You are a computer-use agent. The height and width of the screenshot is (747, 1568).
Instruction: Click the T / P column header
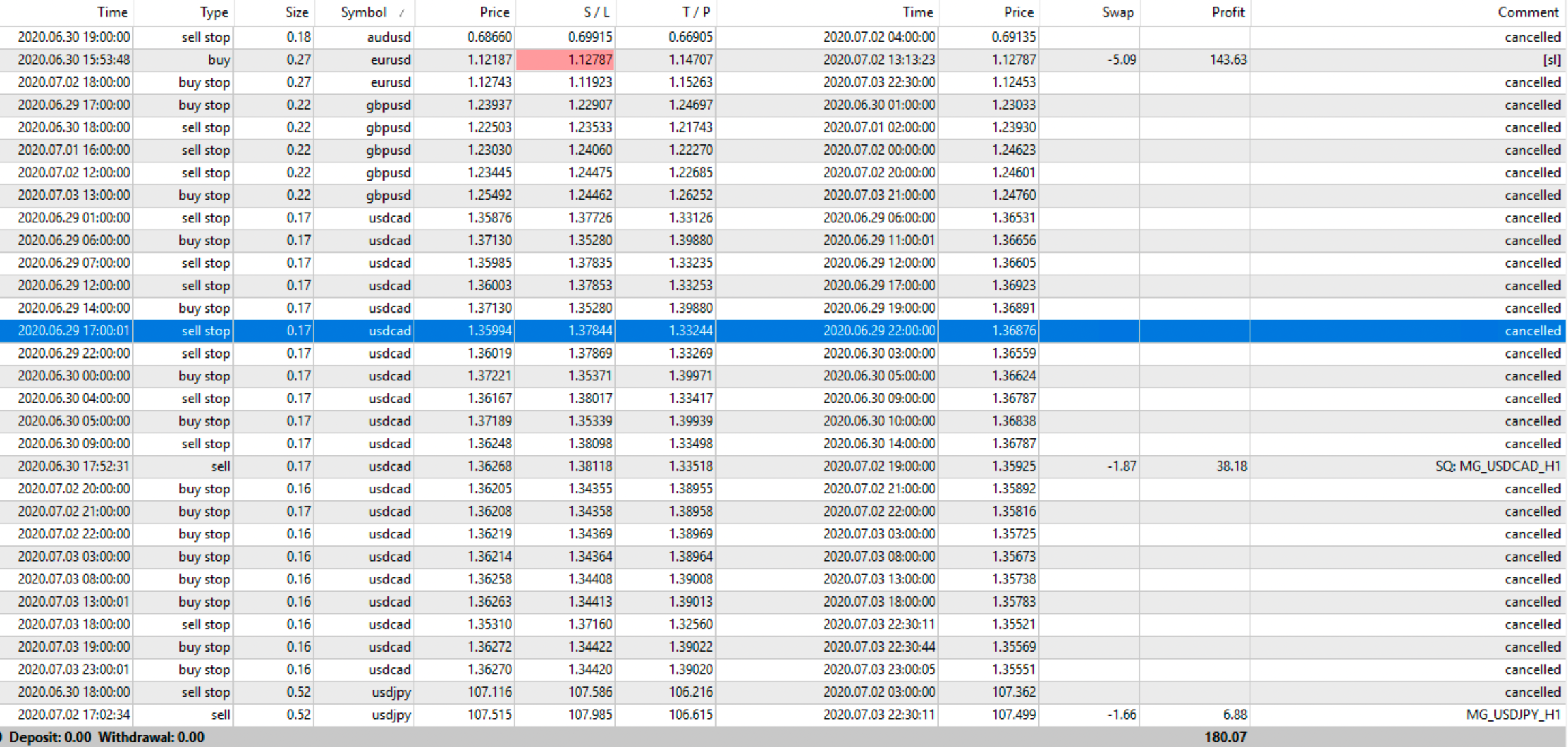click(x=696, y=12)
